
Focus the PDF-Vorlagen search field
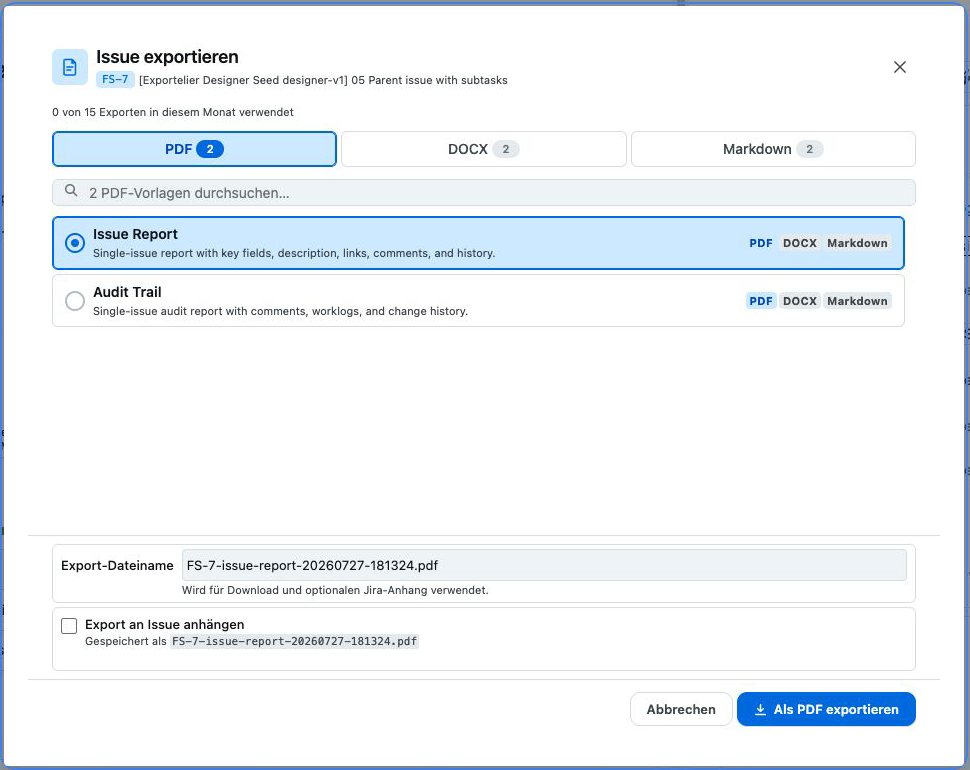pos(484,193)
